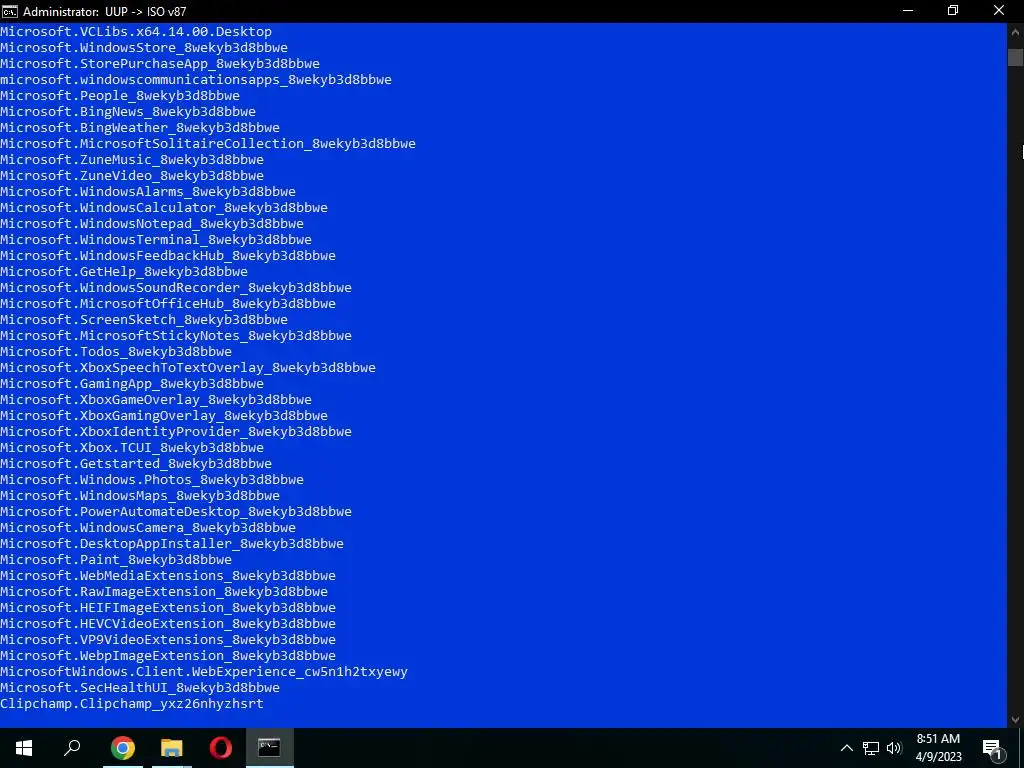1024x768 pixels.
Task: Restore down the console window
Action: [x=953, y=11]
